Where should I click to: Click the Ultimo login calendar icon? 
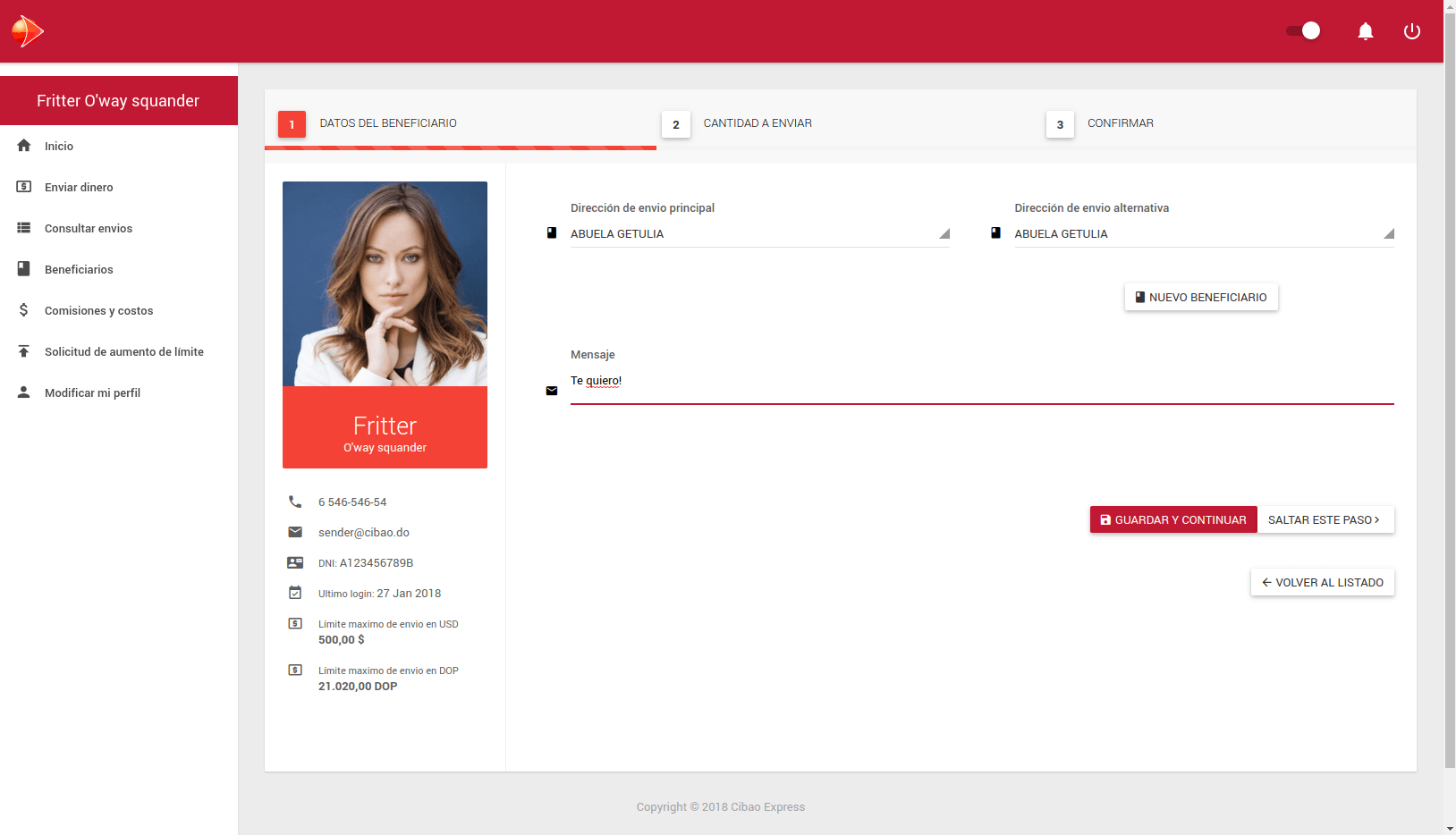(x=295, y=593)
